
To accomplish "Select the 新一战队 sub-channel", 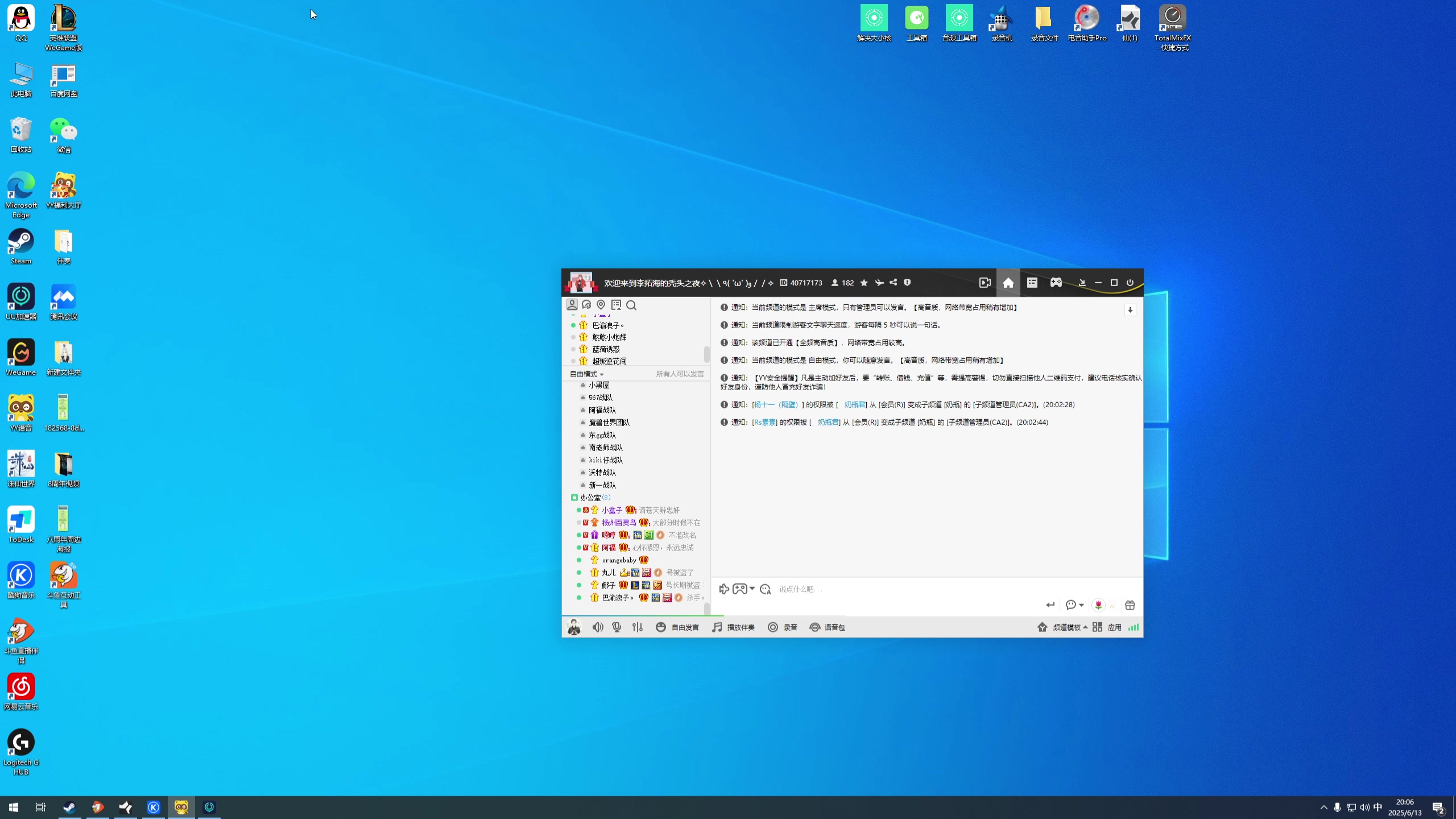I will point(602,485).
